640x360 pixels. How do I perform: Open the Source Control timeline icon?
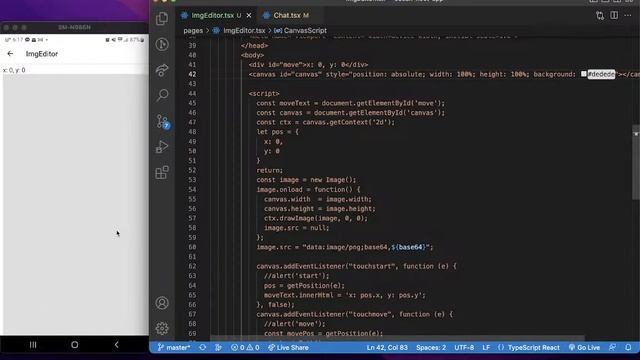162,44
